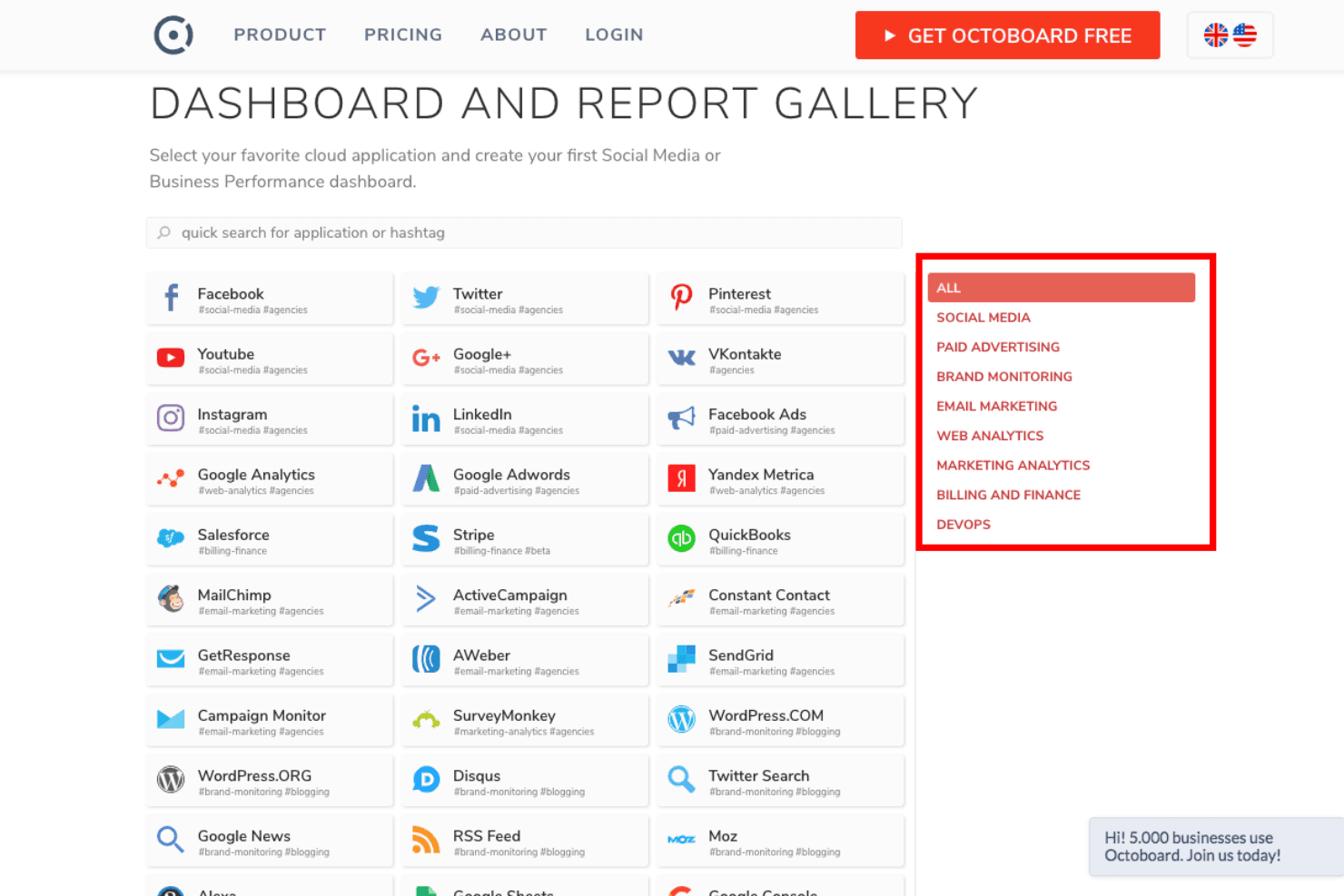
Task: Click the Octoboard chat popup message
Action: (1215, 846)
